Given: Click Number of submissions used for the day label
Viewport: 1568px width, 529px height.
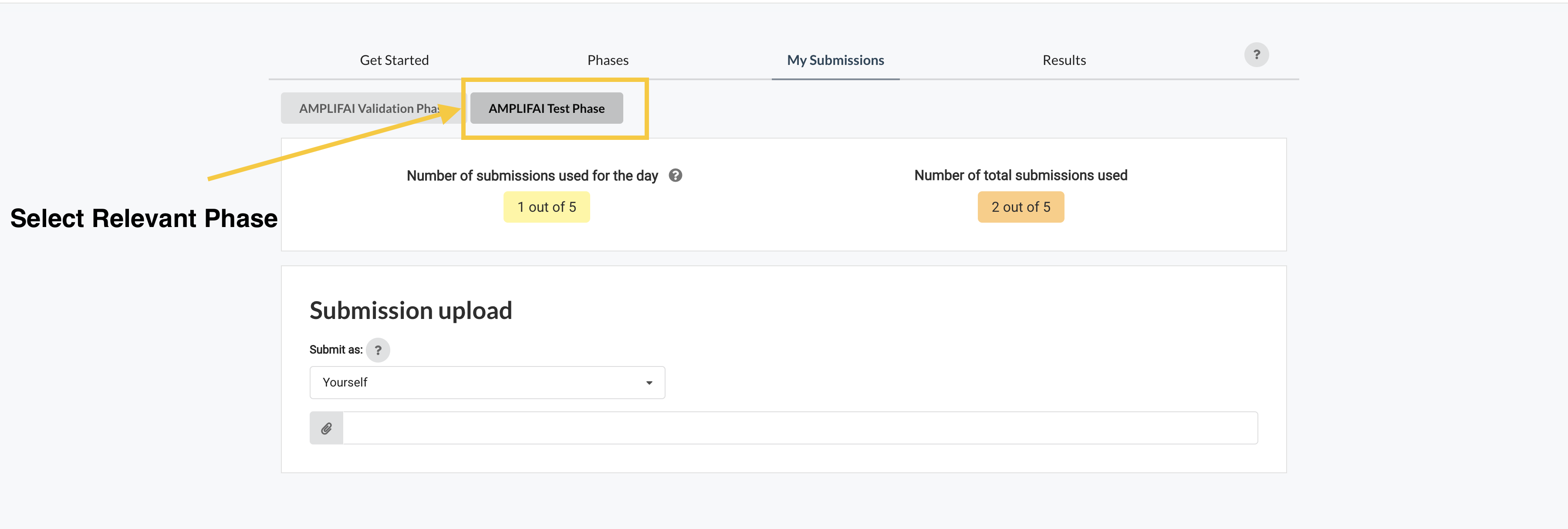Looking at the screenshot, I should (x=532, y=176).
